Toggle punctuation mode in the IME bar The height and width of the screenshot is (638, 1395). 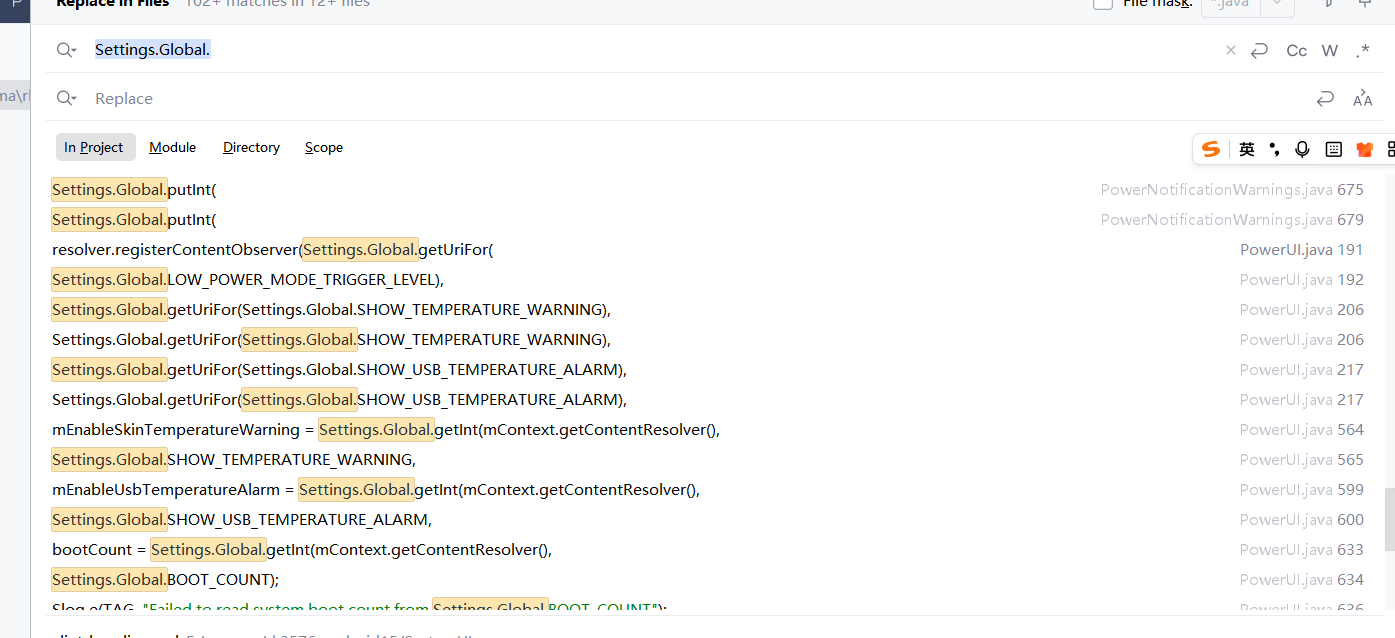coord(1274,149)
